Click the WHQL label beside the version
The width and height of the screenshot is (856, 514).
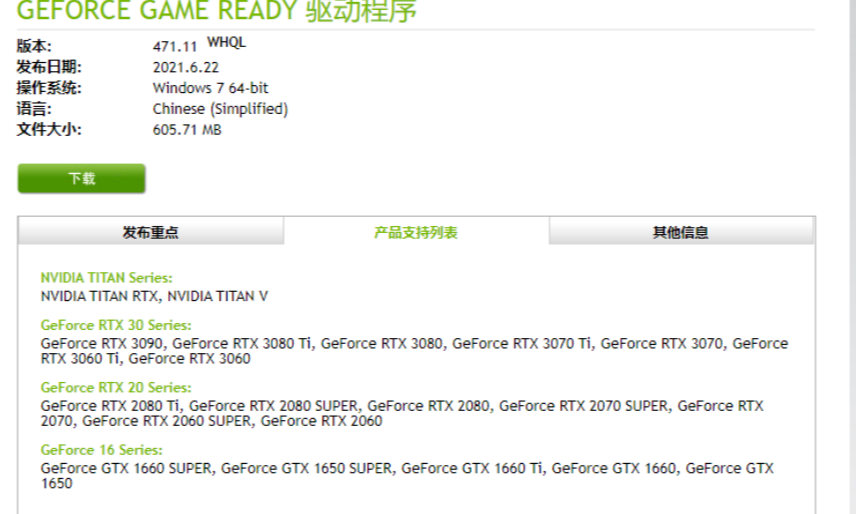226,43
